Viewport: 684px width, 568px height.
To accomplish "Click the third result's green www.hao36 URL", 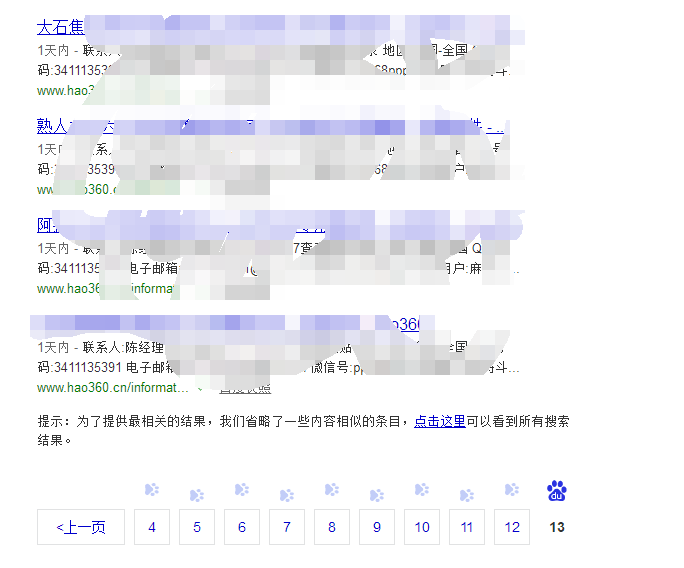I will (68, 288).
